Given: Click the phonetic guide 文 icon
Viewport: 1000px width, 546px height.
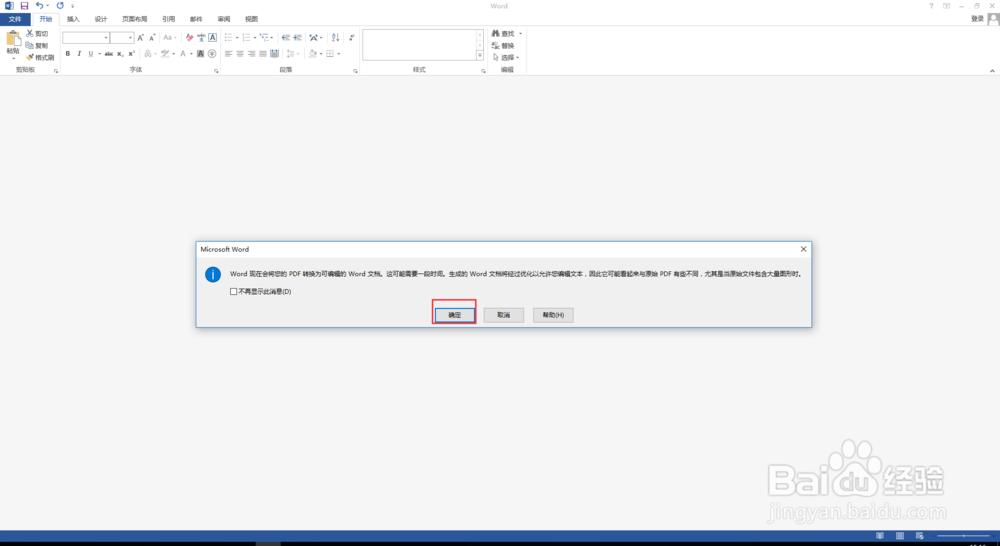Looking at the screenshot, I should point(201,38).
